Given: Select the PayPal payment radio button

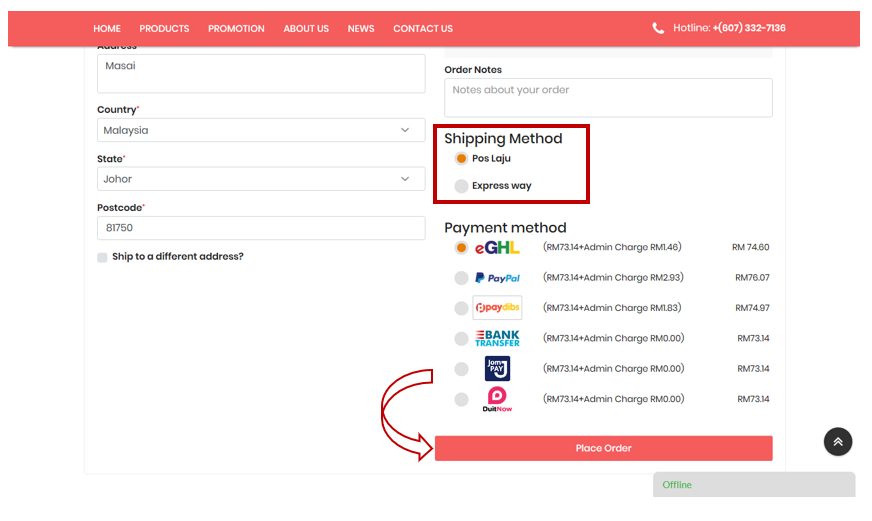Looking at the screenshot, I should tap(461, 278).
